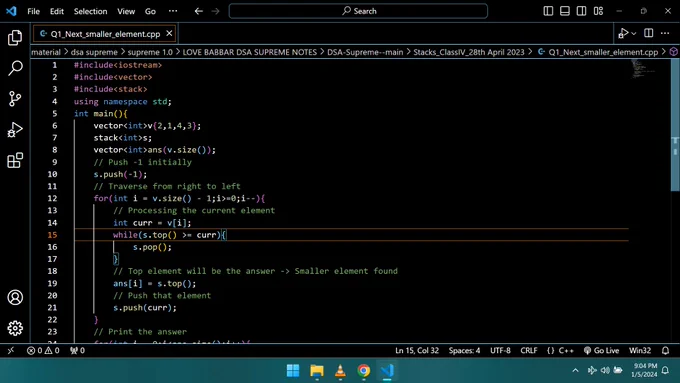Expand the 'dsa supreme' breadcrumb
Screen dimensions: 680x383
point(94,52)
